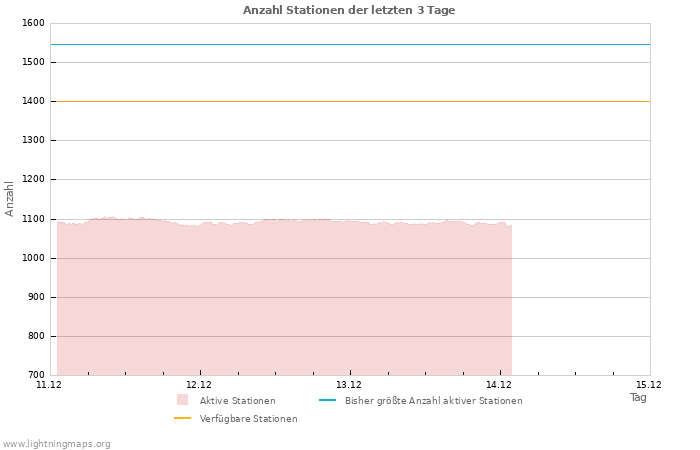Click the 700 y-axis tick label

35,375
